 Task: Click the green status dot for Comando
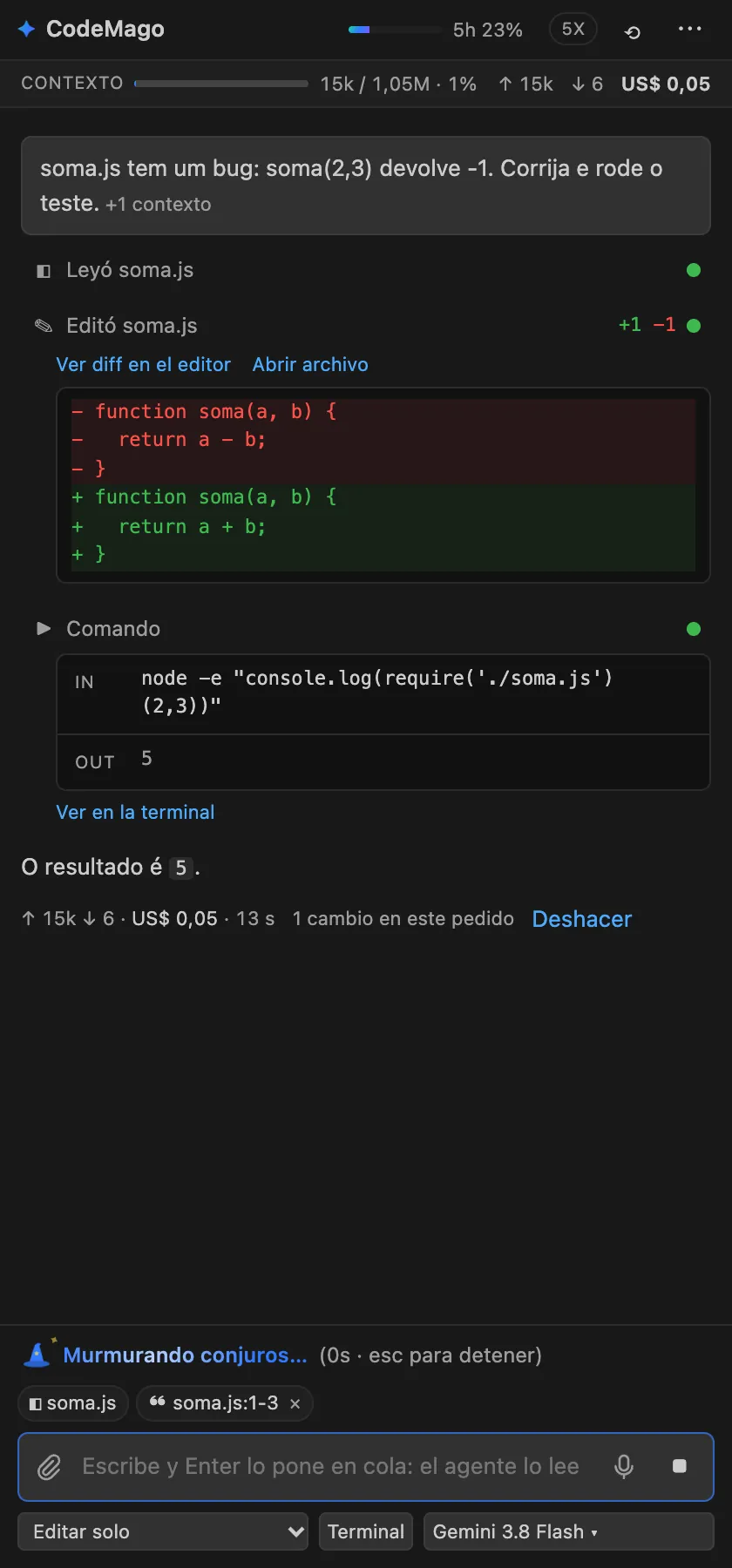click(x=694, y=629)
